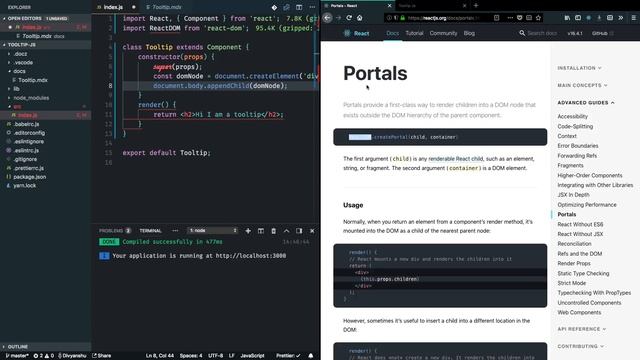Collapse Advanced Guides section
Screen dimensions: 640x360
click(586, 102)
